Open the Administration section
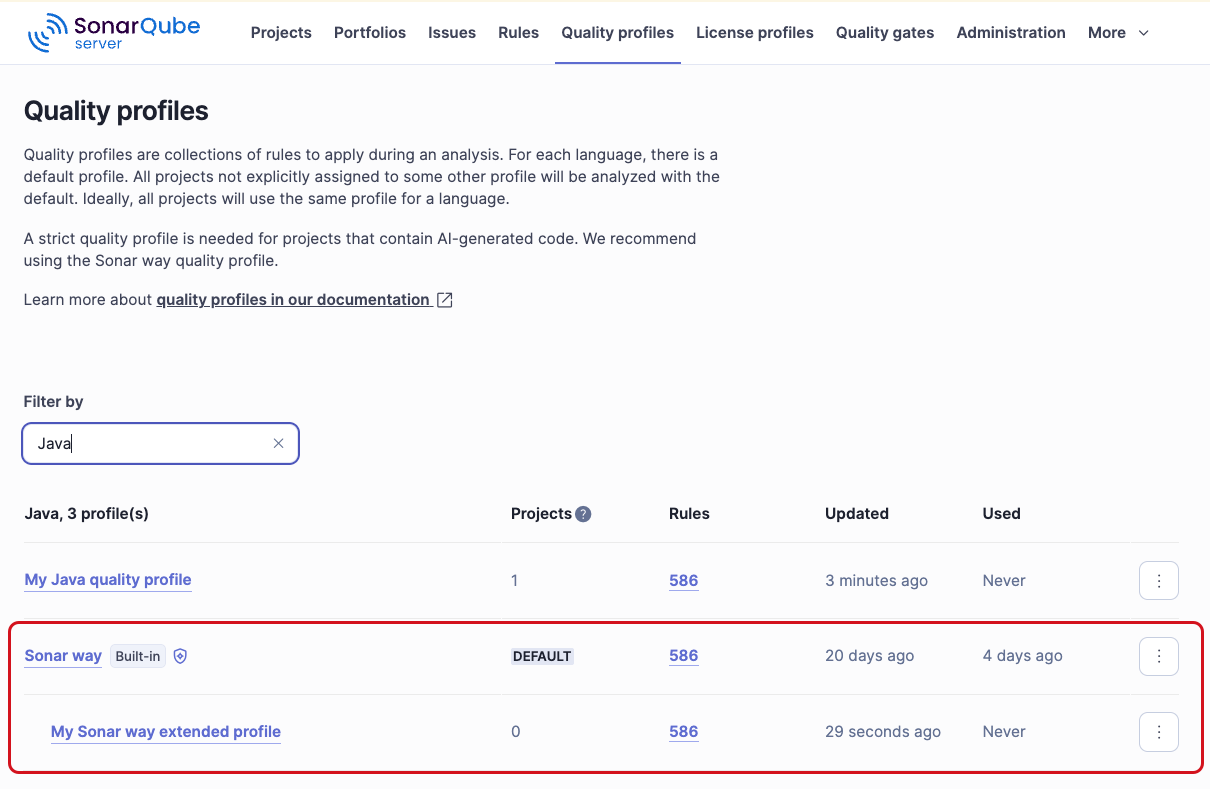Viewport: 1210px width, 789px height. [x=1011, y=32]
